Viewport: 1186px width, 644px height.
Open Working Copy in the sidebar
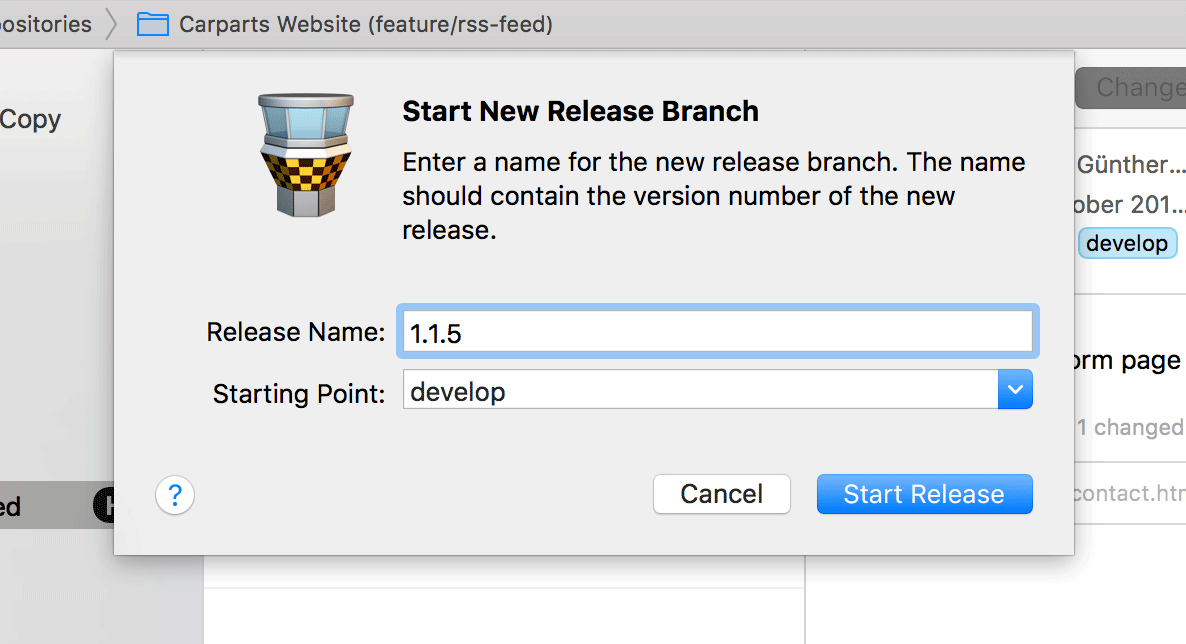pyautogui.click(x=30, y=120)
